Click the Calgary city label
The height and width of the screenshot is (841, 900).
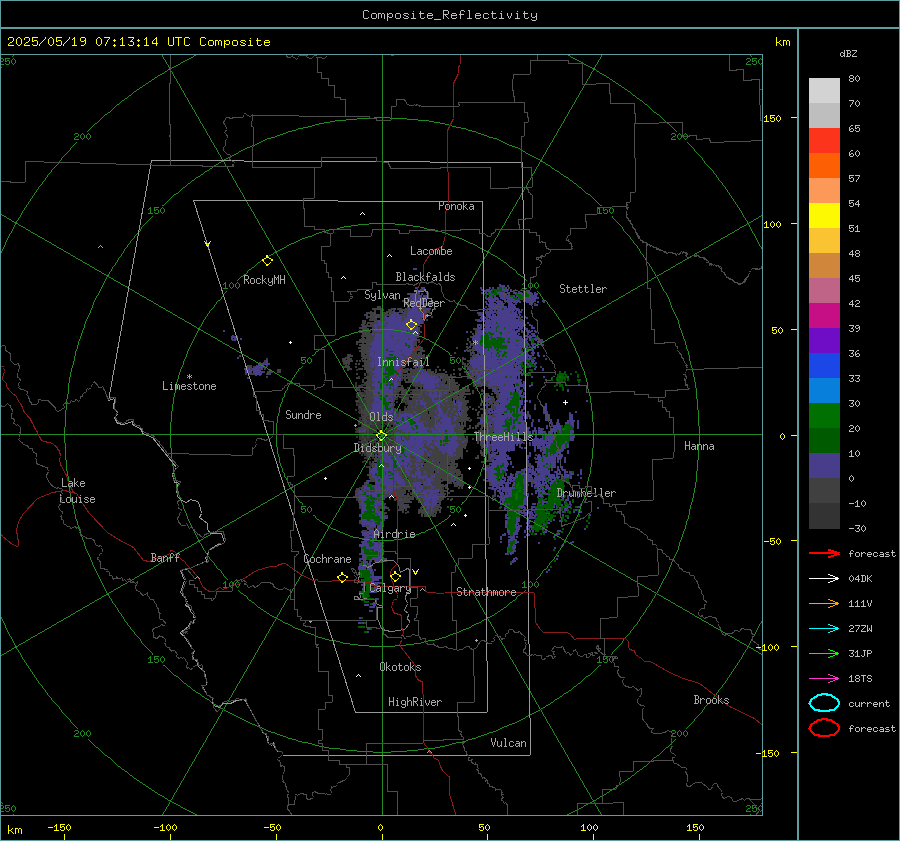tap(390, 588)
